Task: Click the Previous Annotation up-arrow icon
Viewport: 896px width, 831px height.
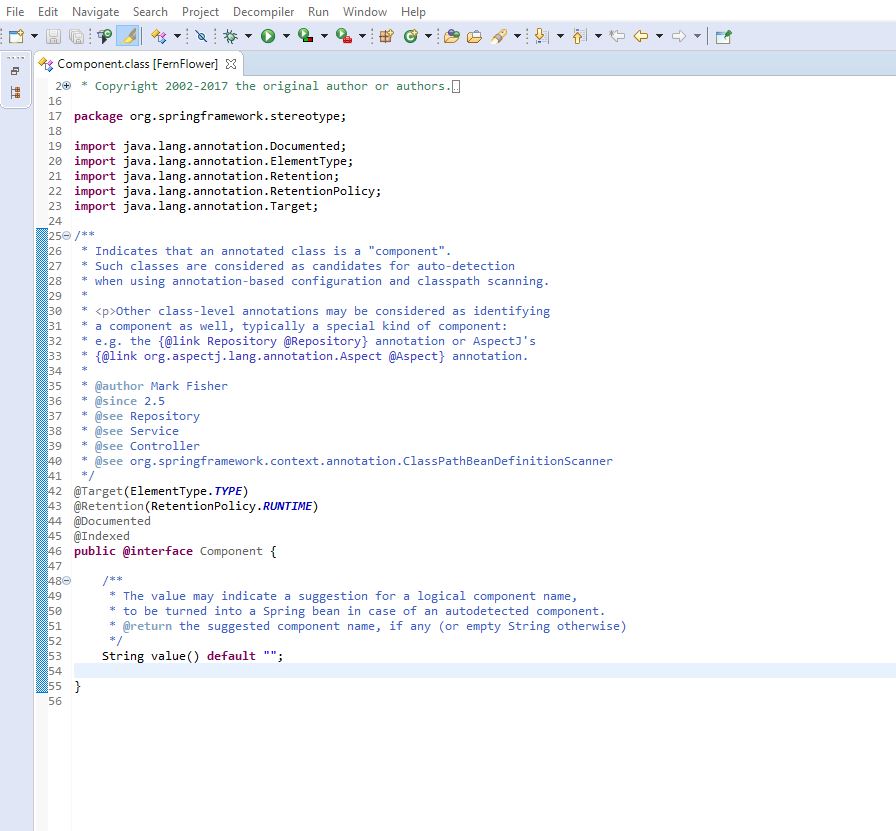Action: (578, 37)
